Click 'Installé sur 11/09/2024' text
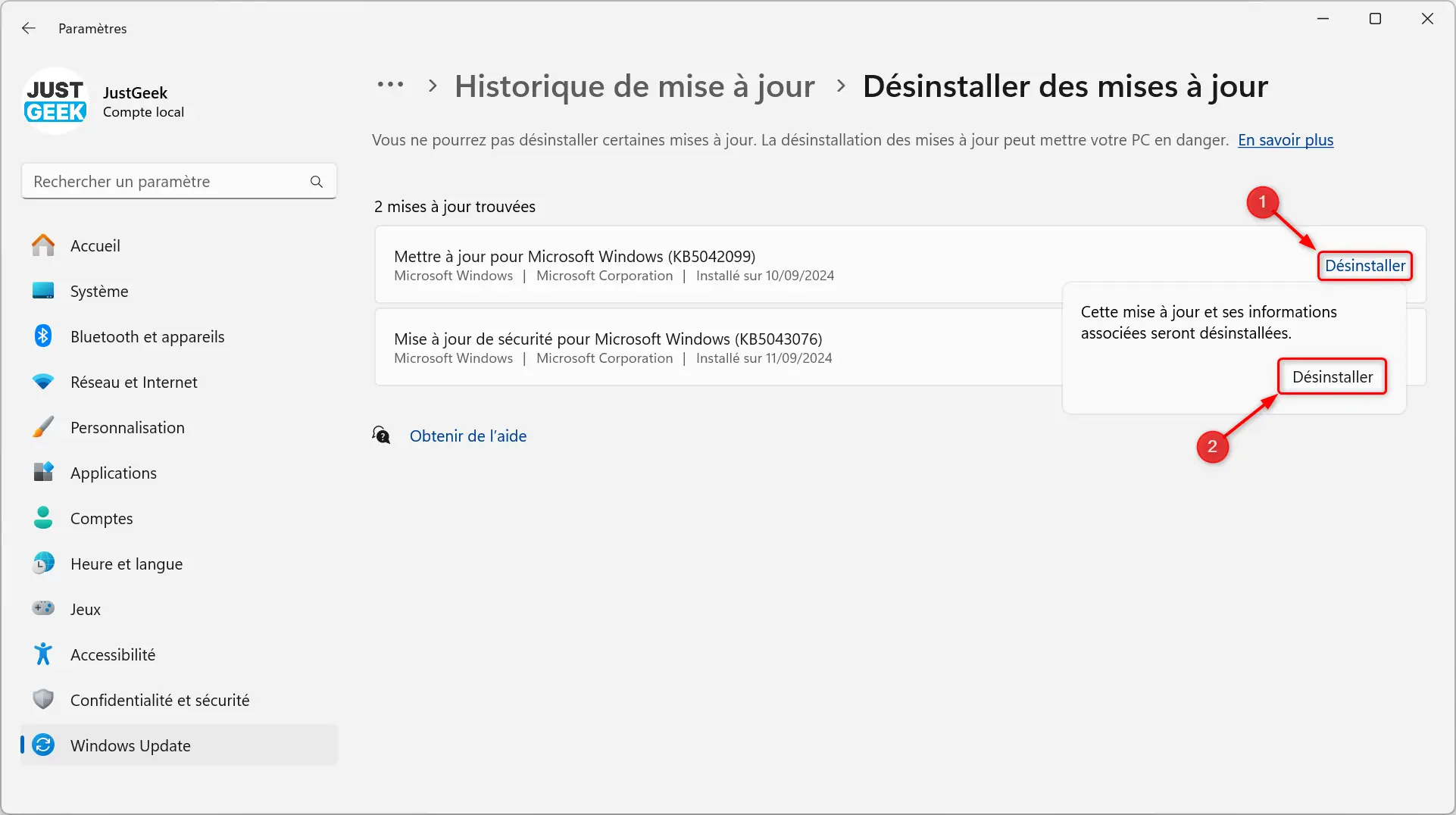 click(x=764, y=358)
